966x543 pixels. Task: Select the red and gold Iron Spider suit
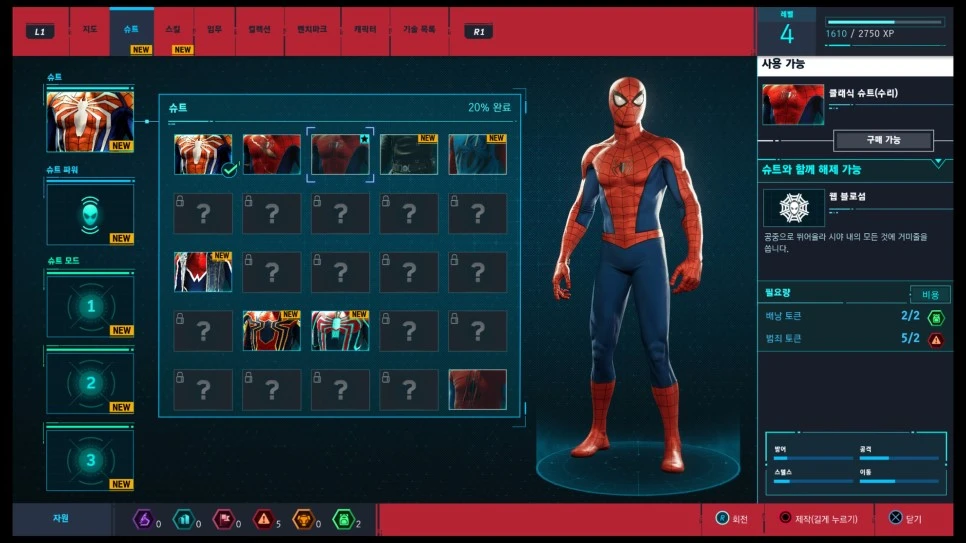[x=272, y=330]
